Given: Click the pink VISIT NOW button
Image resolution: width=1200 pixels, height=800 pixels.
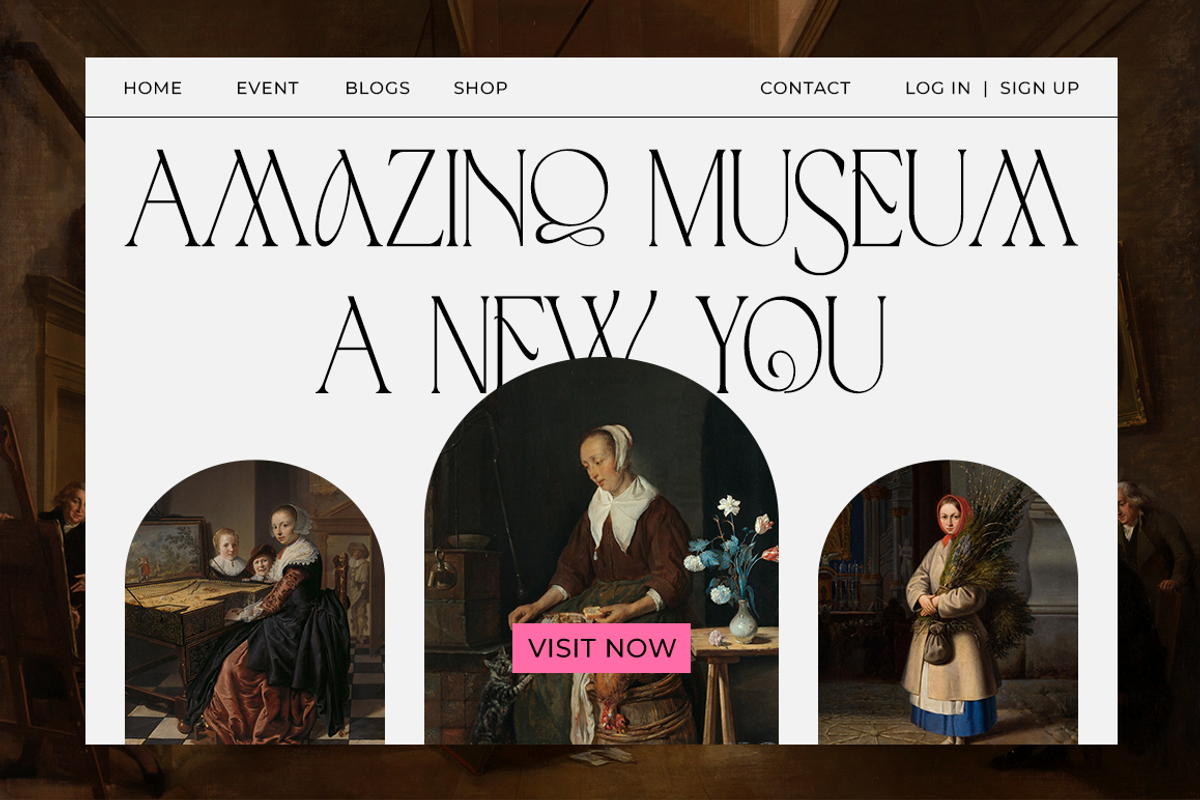Looking at the screenshot, I should point(601,648).
